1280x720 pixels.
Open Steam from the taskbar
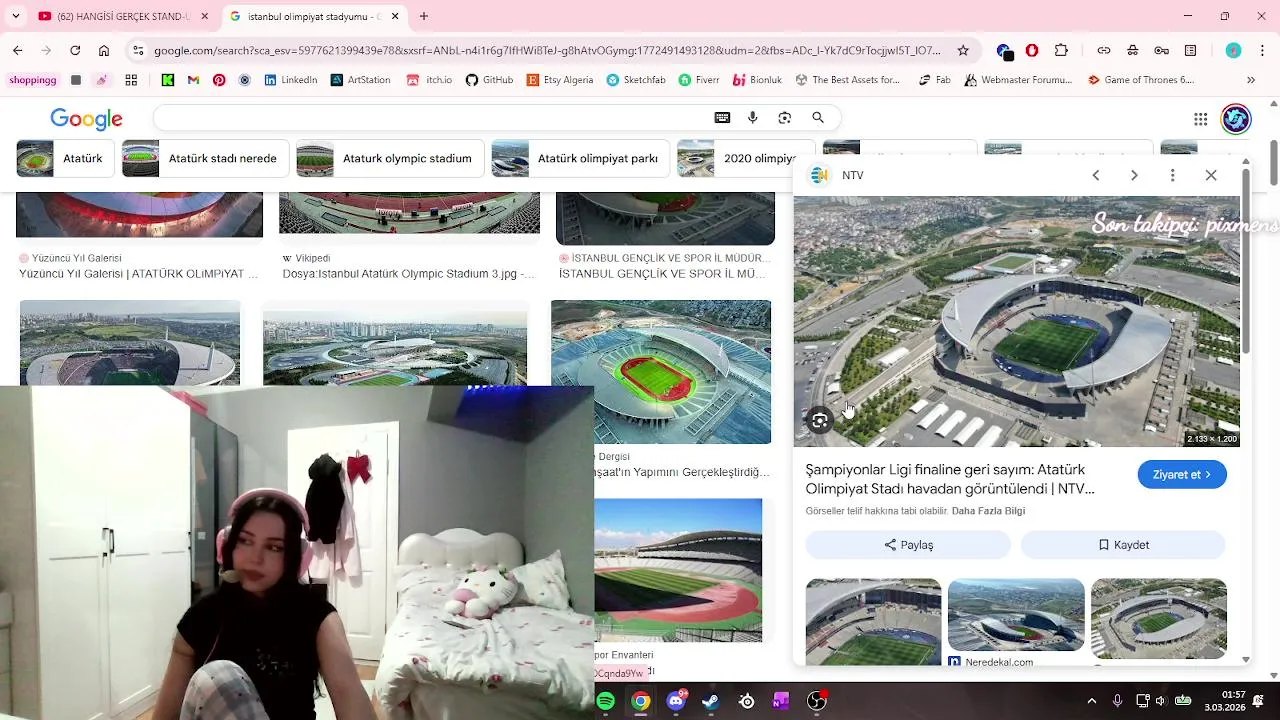711,701
